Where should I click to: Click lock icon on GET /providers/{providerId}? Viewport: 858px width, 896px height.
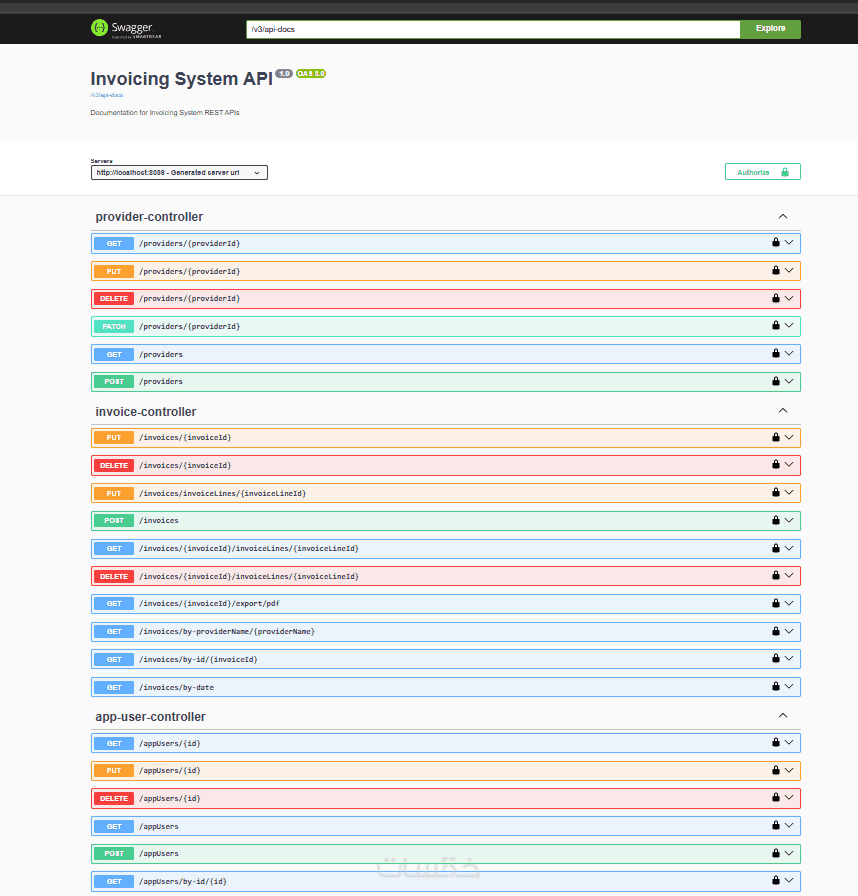coord(776,242)
